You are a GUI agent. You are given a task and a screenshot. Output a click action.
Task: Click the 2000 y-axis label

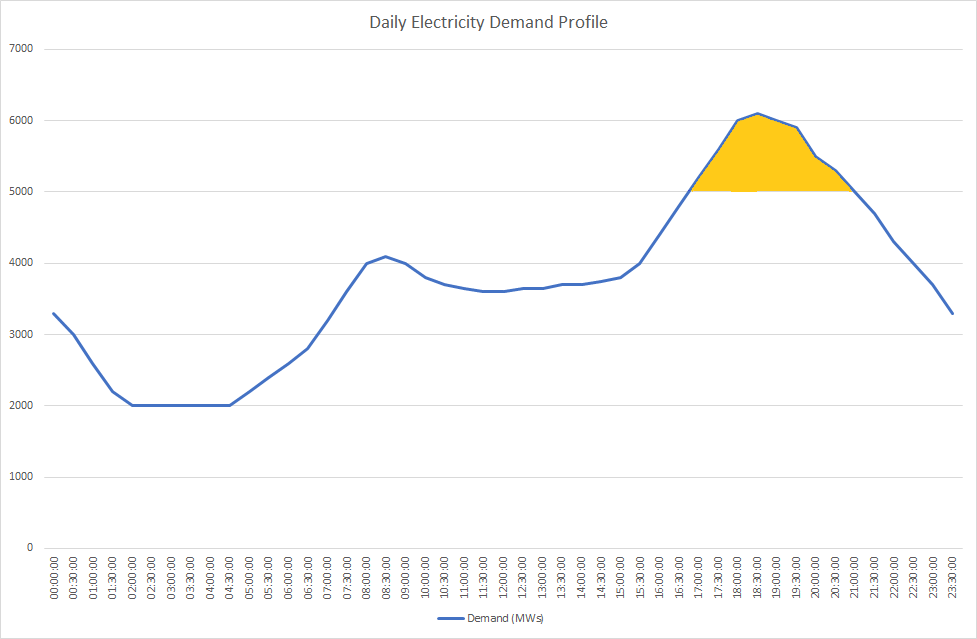point(20,405)
